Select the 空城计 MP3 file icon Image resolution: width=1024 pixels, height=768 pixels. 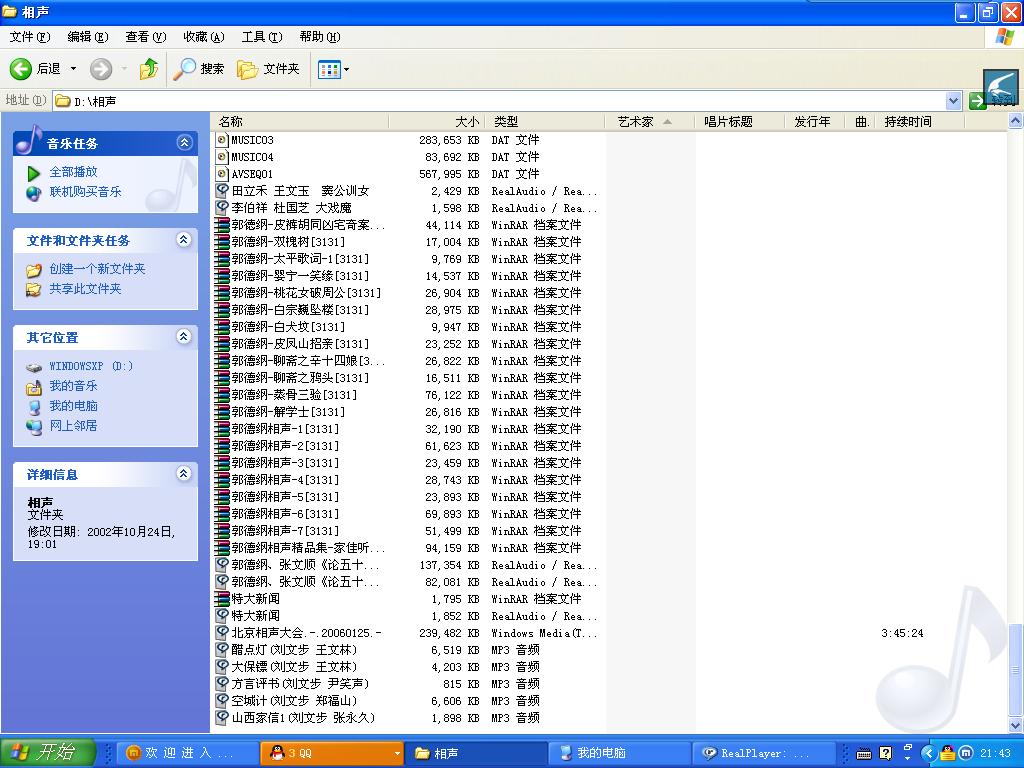point(223,701)
